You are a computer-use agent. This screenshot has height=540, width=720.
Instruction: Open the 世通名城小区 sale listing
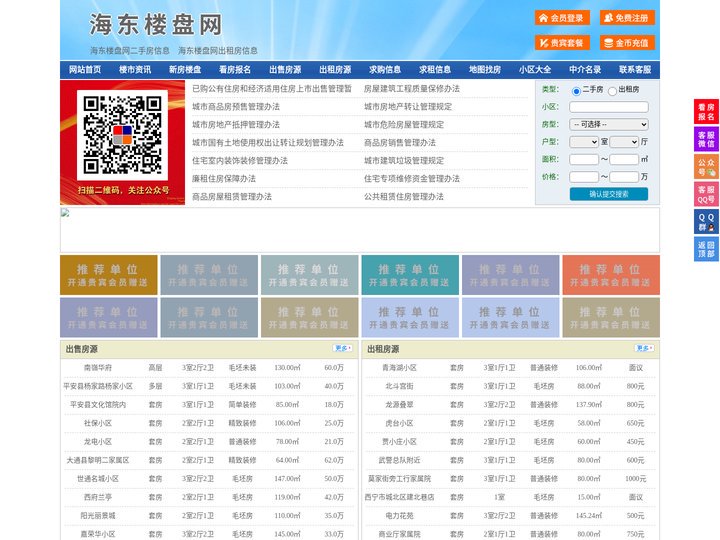pos(98,478)
